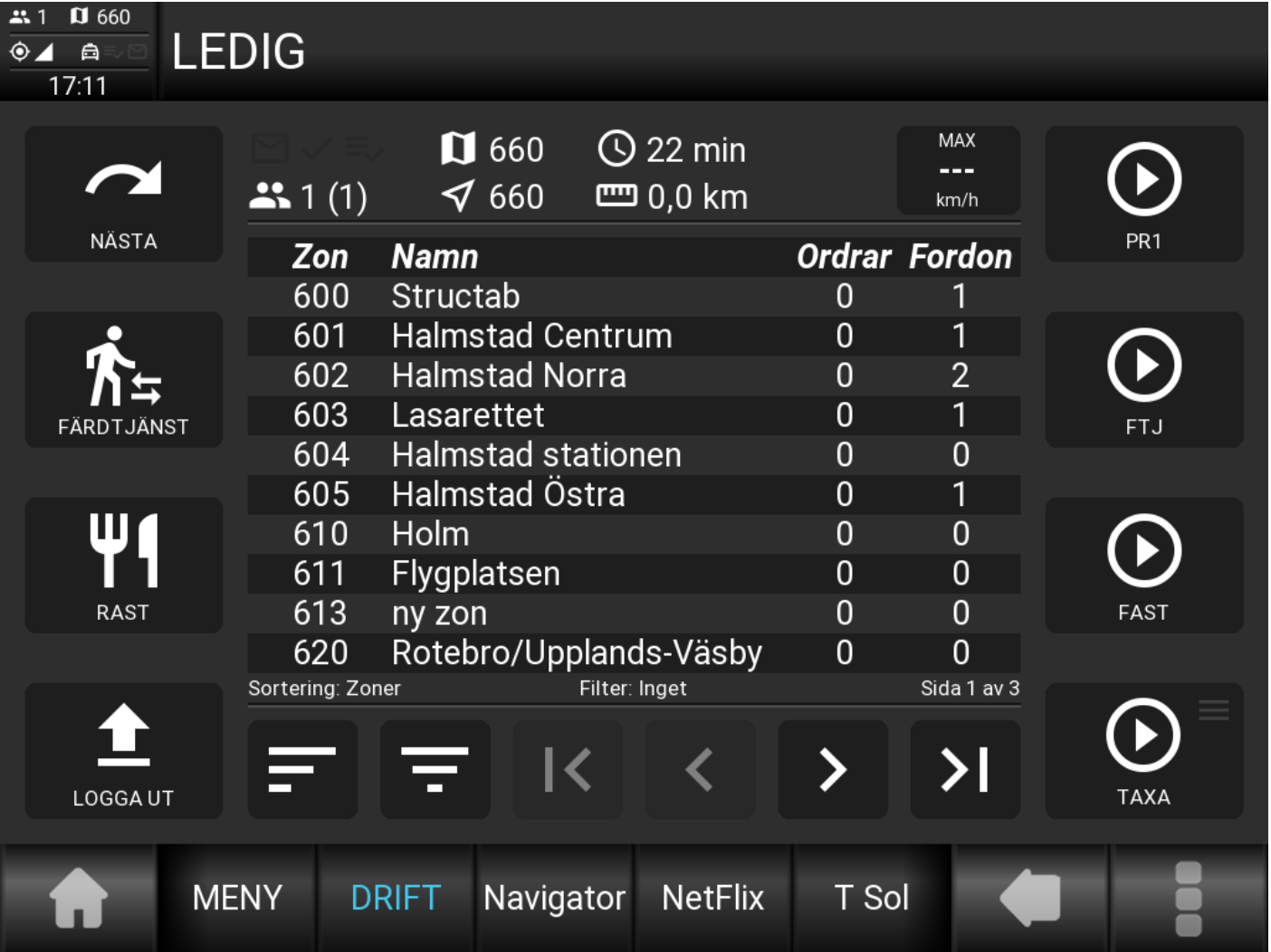Viewport: 1271px width, 952px height.
Task: Open the FÄRDTJÄNST mobility service button
Action: pyautogui.click(x=123, y=380)
